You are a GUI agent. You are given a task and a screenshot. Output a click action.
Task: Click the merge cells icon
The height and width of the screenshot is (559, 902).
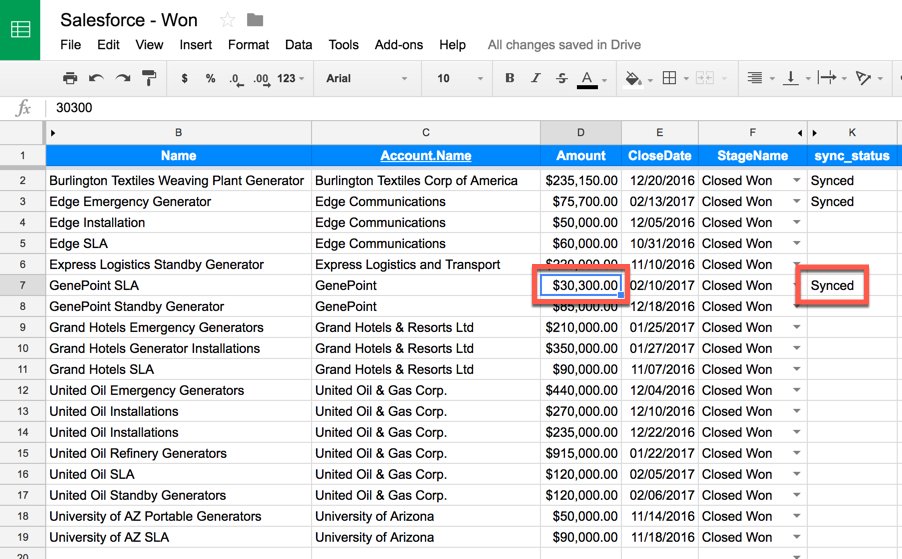coord(705,78)
